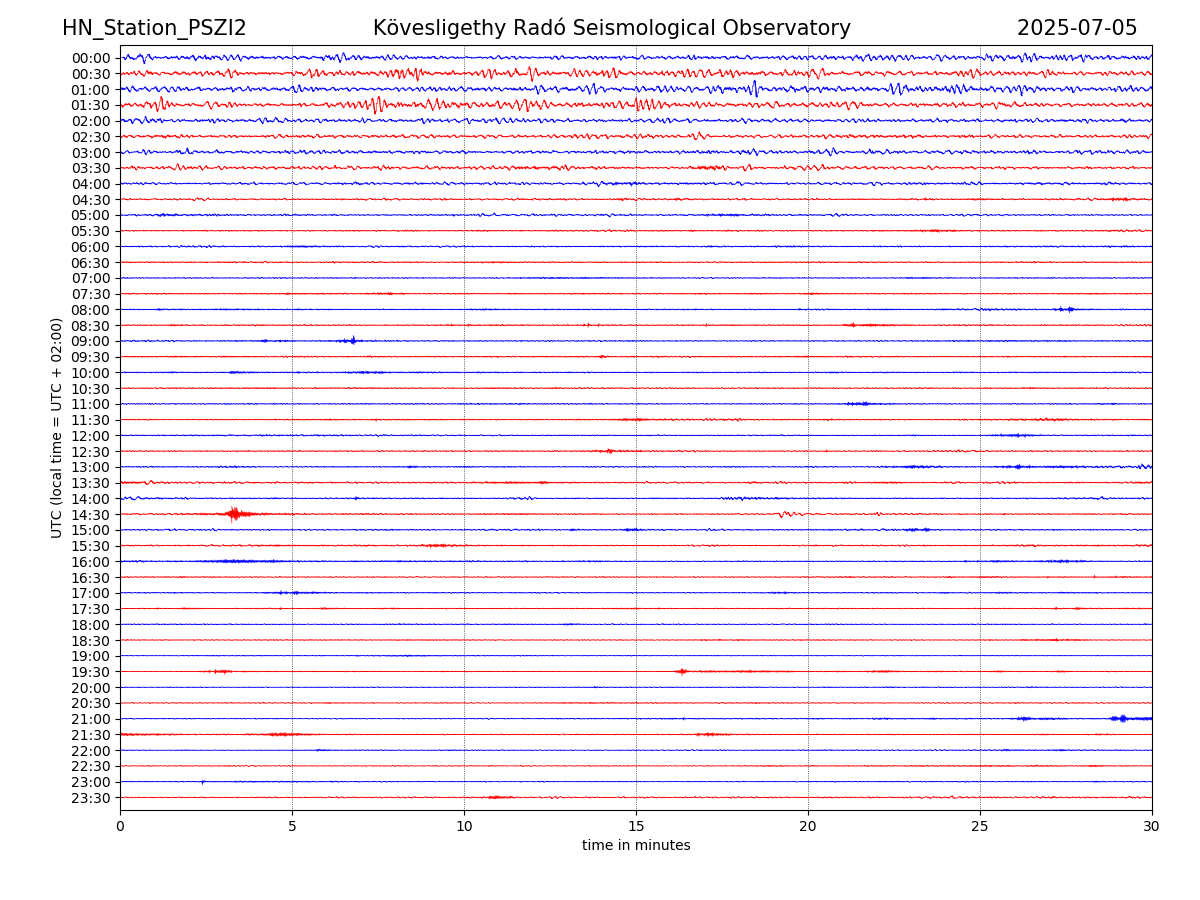The width and height of the screenshot is (1200, 900).
Task: Select the 0 tick on the x-axis
Action: pyautogui.click(x=120, y=827)
